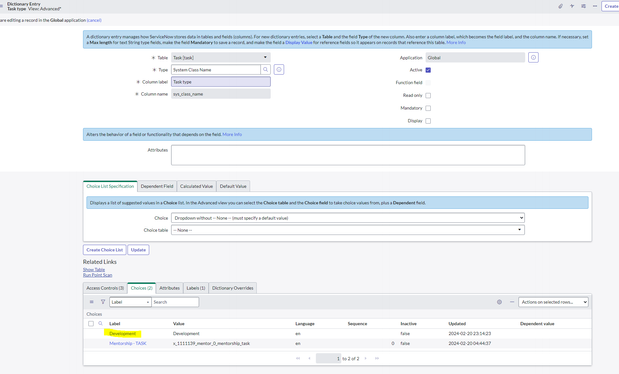
Task: Open the Table dropdown showing Task [task]
Action: [x=221, y=58]
